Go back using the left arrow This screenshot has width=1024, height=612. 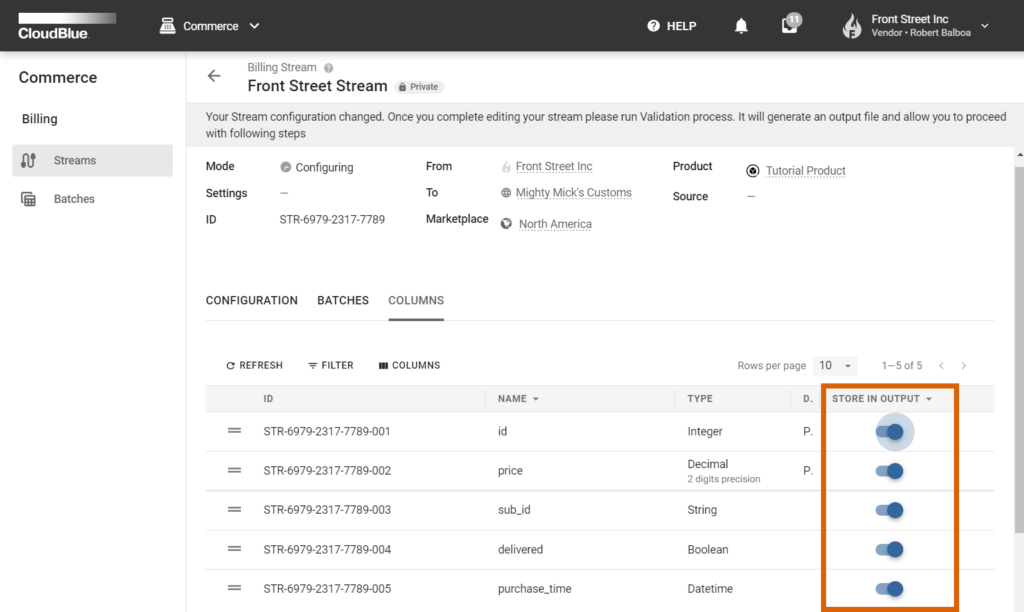[x=214, y=76]
